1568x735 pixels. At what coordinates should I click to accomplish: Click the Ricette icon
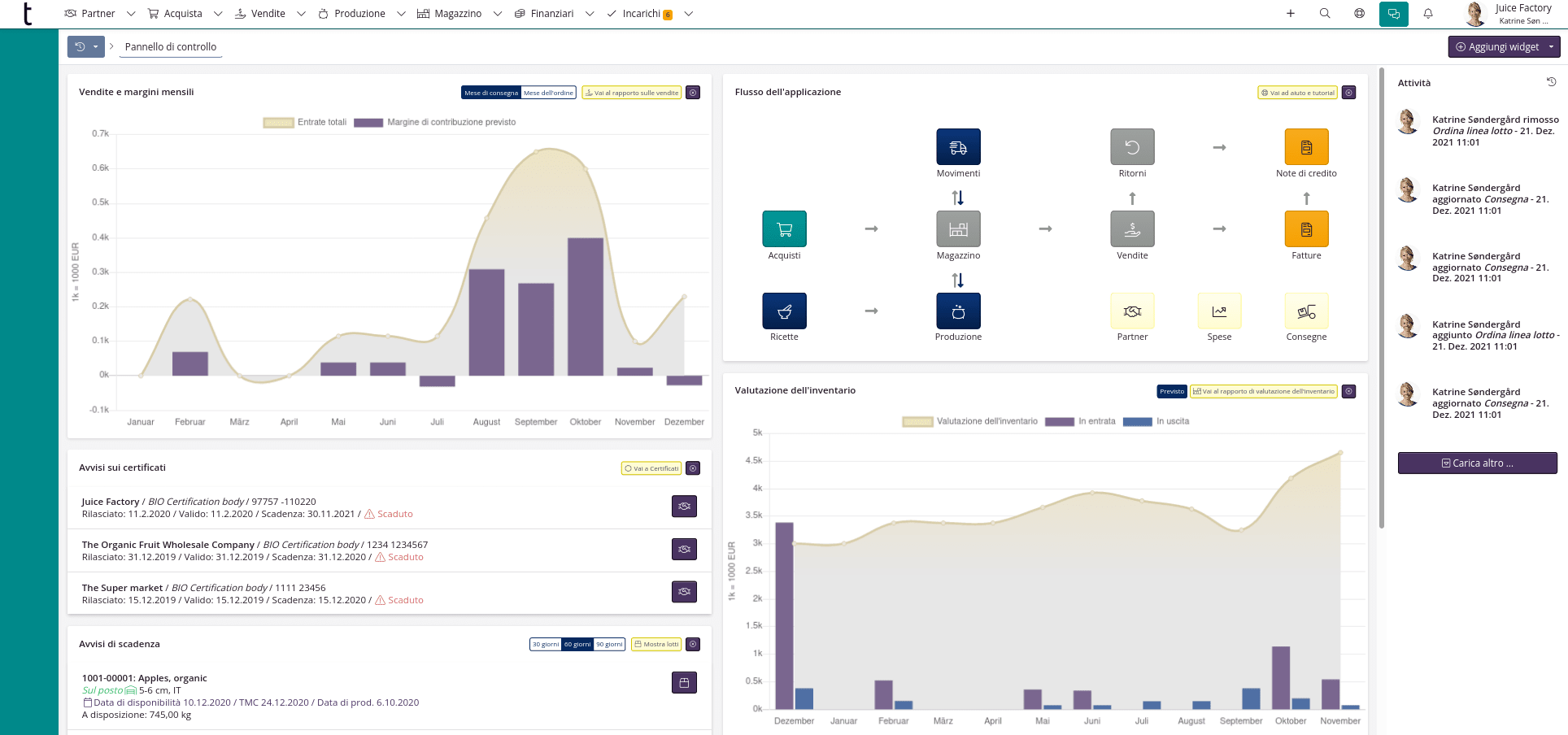[x=784, y=311]
